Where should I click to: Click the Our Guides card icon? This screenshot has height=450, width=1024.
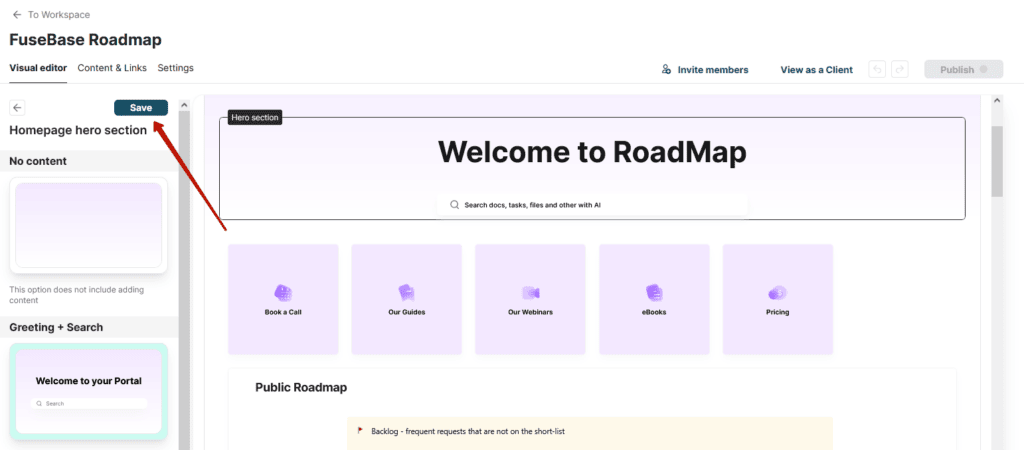tap(406, 293)
